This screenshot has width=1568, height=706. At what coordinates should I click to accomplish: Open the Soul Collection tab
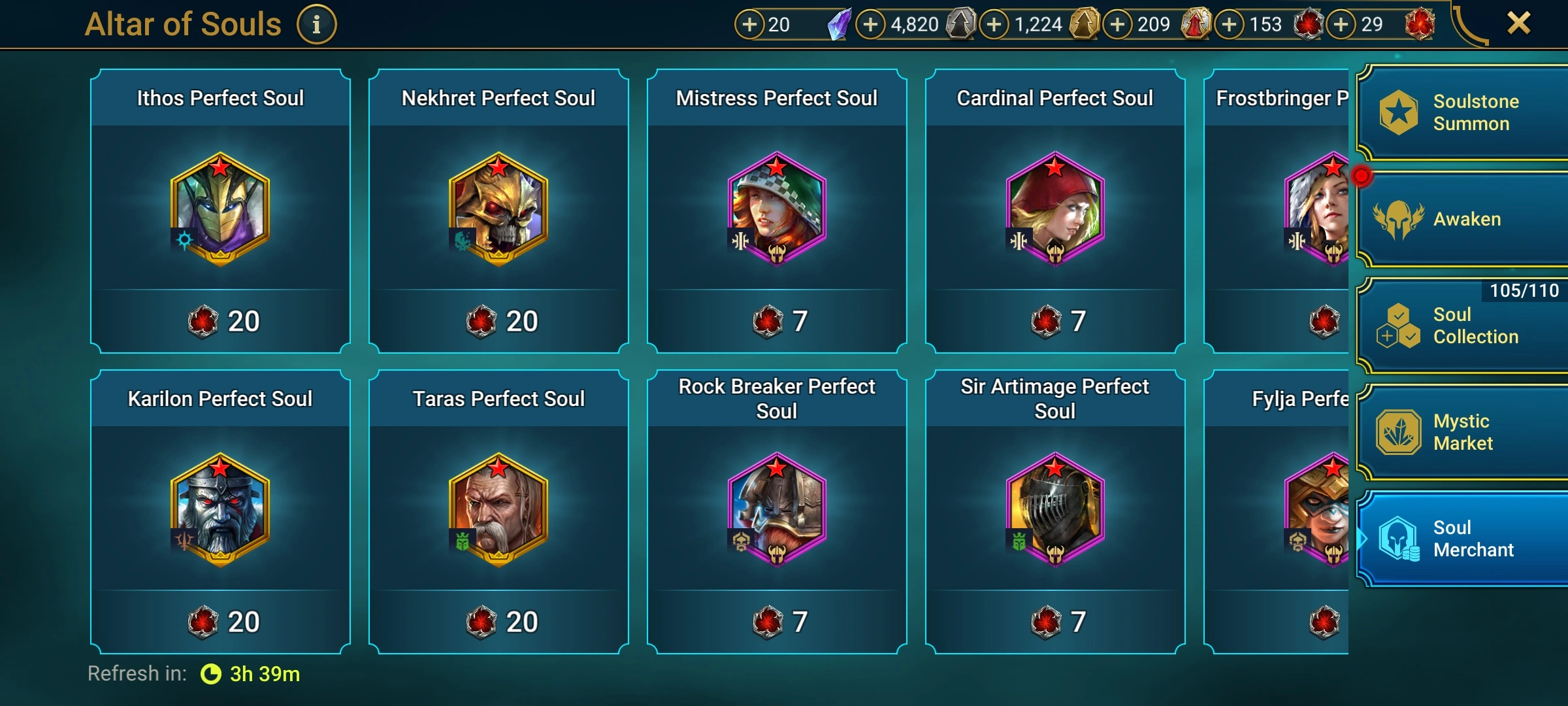point(1463,326)
